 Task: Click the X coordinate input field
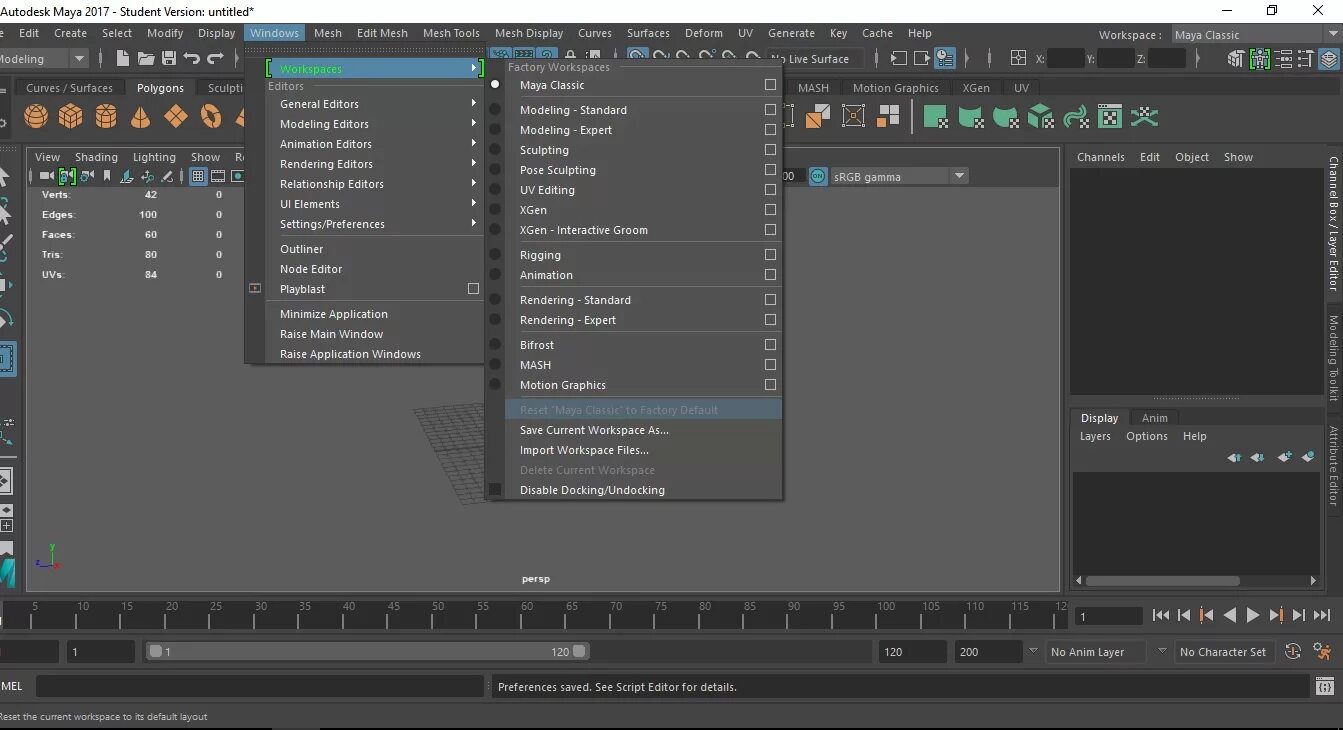(x=1065, y=59)
